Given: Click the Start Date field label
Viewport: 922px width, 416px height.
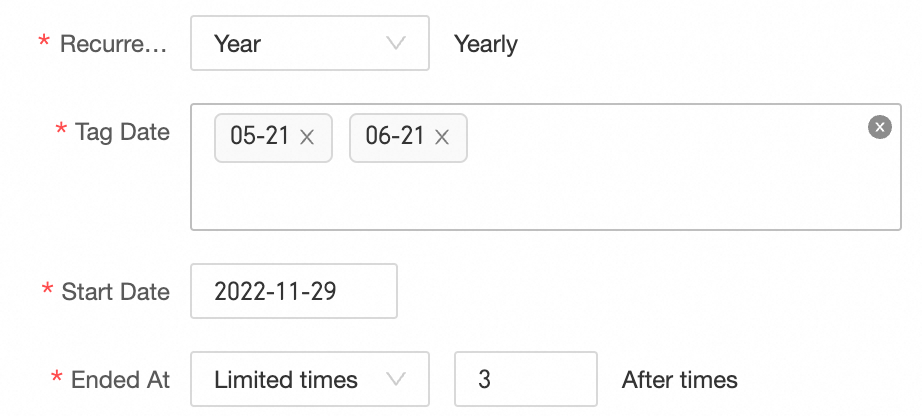Looking at the screenshot, I should point(115,292).
